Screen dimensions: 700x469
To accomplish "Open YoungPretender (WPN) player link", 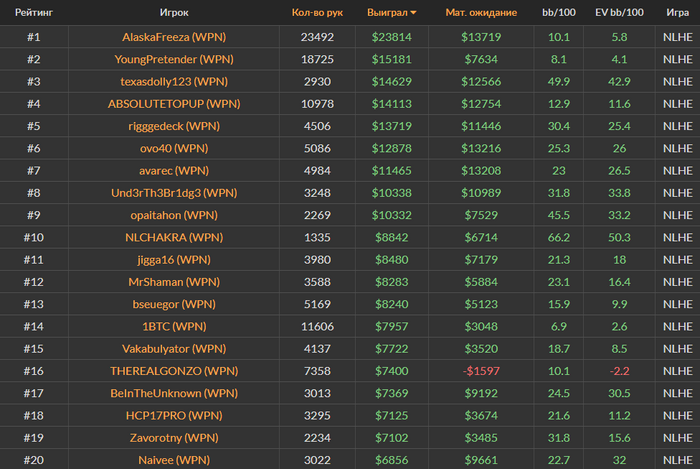I will tap(174, 59).
